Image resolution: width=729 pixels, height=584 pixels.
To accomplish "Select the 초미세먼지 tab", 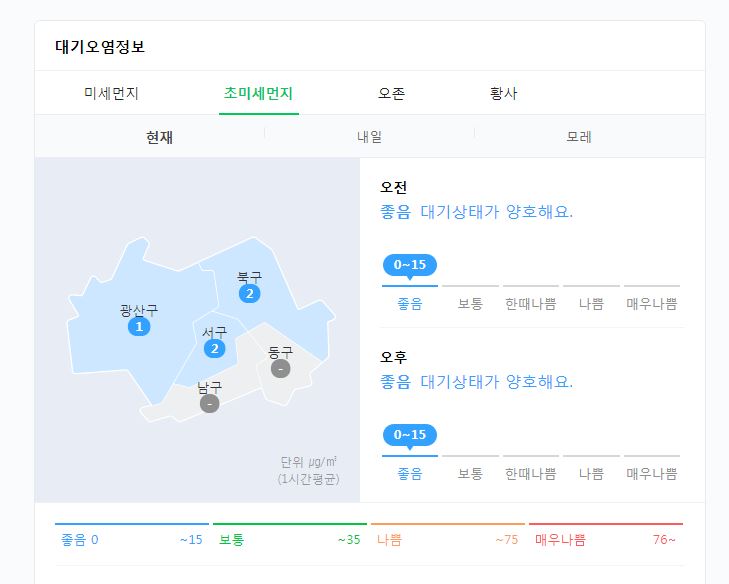I will [258, 94].
